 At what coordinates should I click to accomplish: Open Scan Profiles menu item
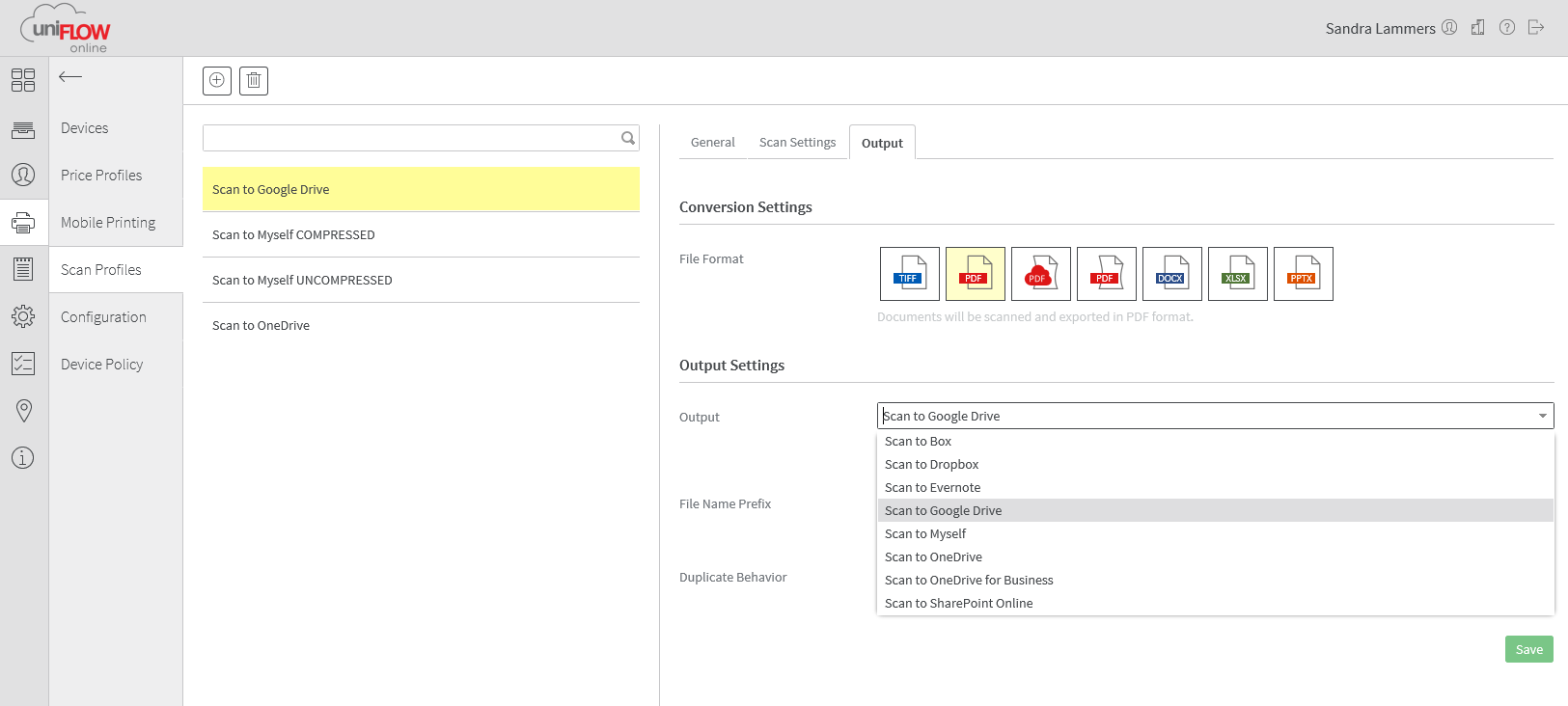click(x=116, y=270)
